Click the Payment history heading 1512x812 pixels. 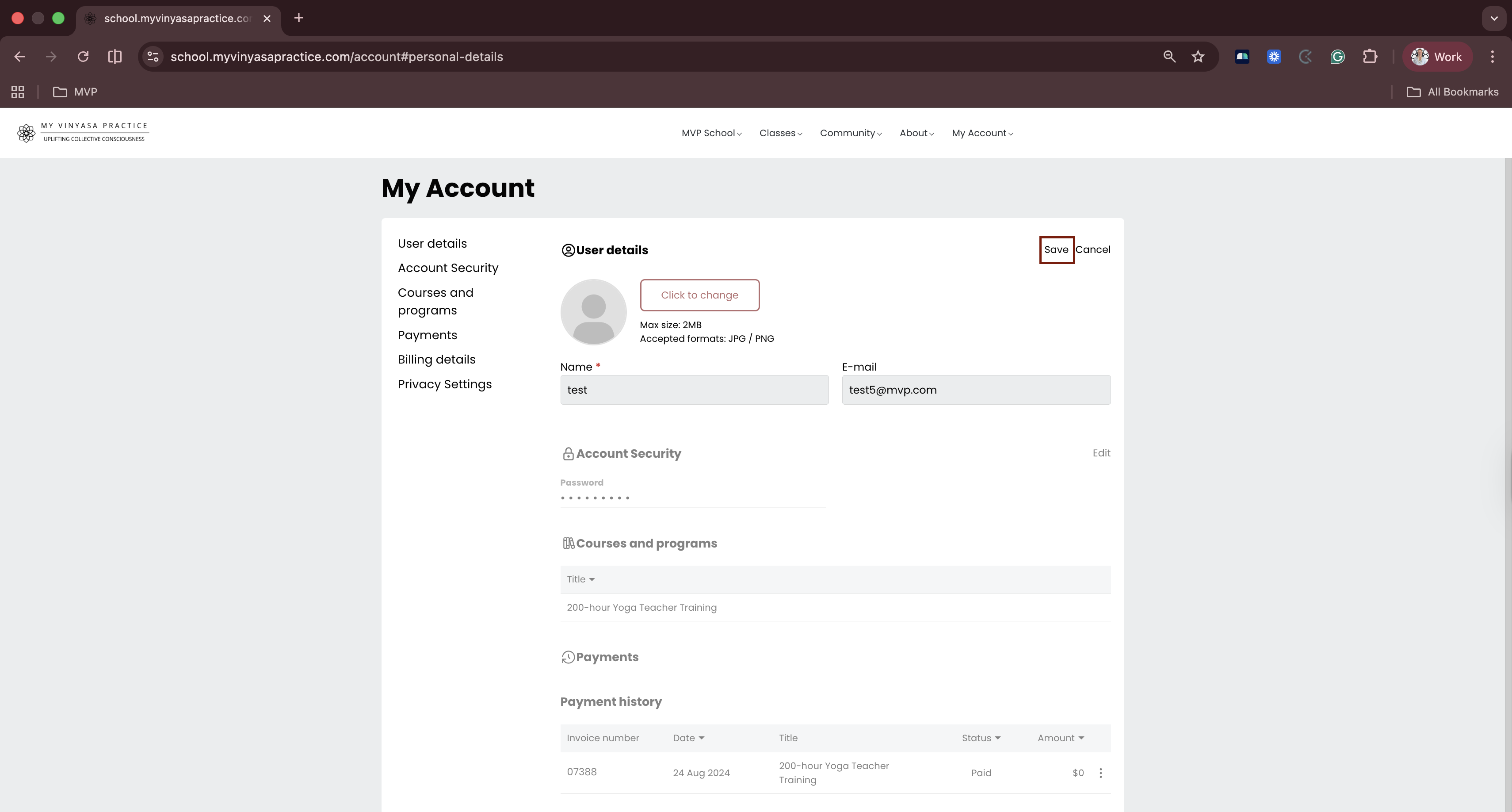point(611,702)
